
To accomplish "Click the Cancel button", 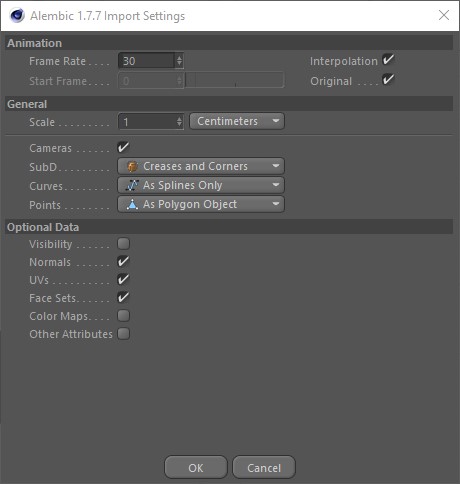I will 264,467.
